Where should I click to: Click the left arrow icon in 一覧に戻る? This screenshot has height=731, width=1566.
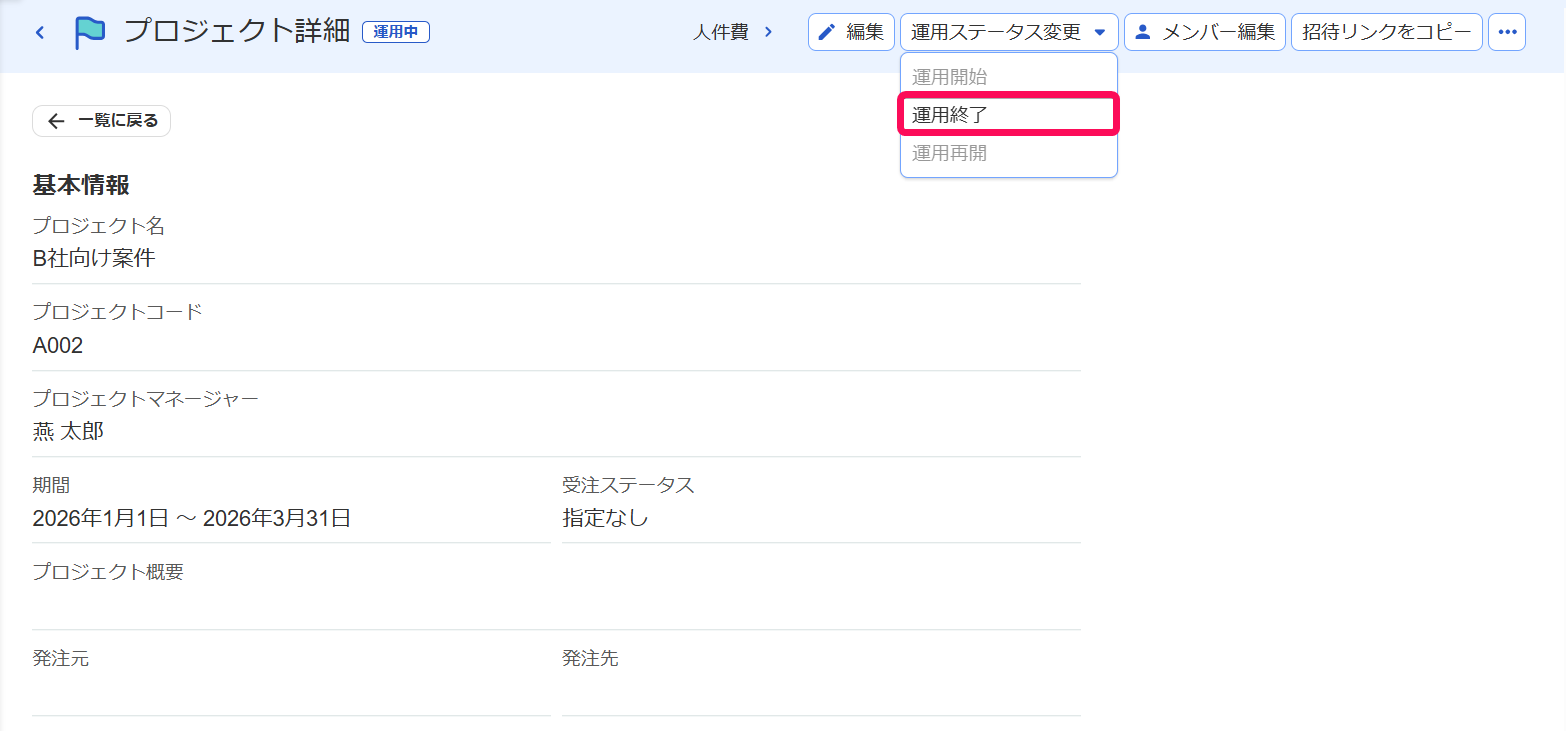[56, 121]
